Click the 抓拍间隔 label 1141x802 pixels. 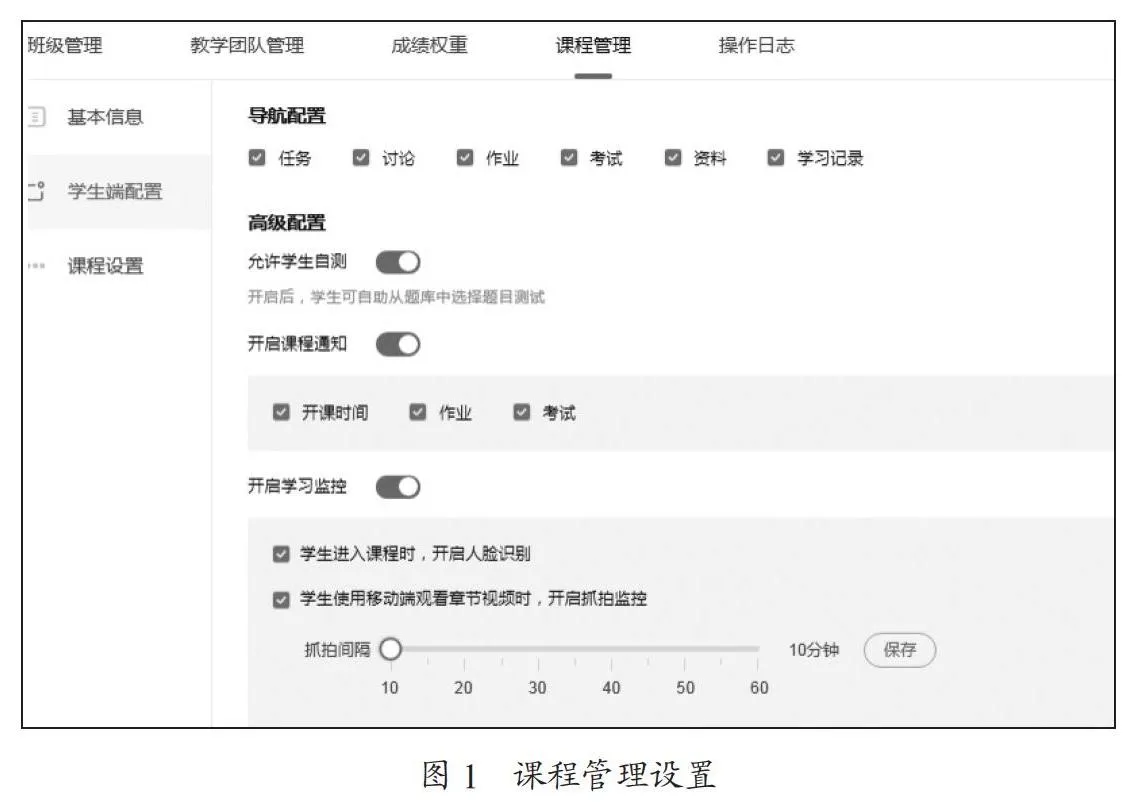click(337, 649)
